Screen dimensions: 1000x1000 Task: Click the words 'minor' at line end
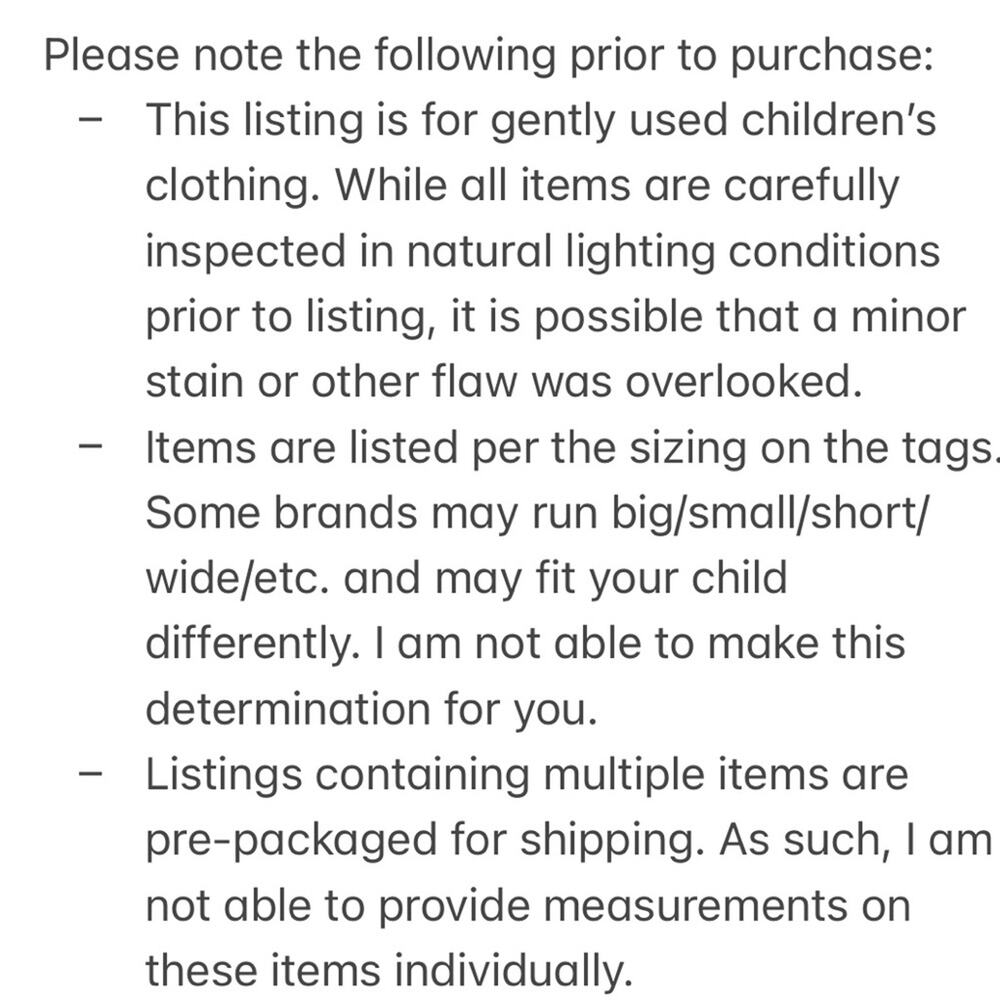[x=909, y=318]
